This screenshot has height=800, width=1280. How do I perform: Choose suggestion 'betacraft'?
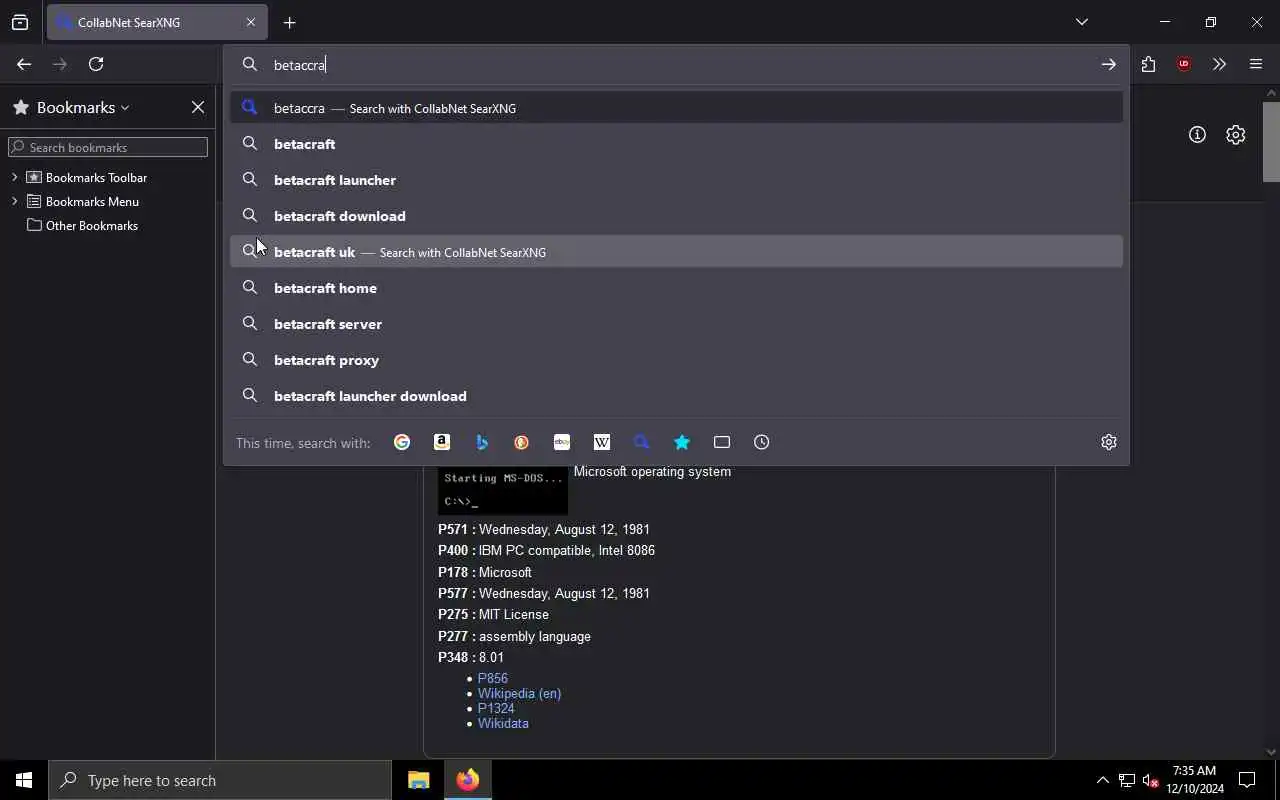tap(676, 144)
